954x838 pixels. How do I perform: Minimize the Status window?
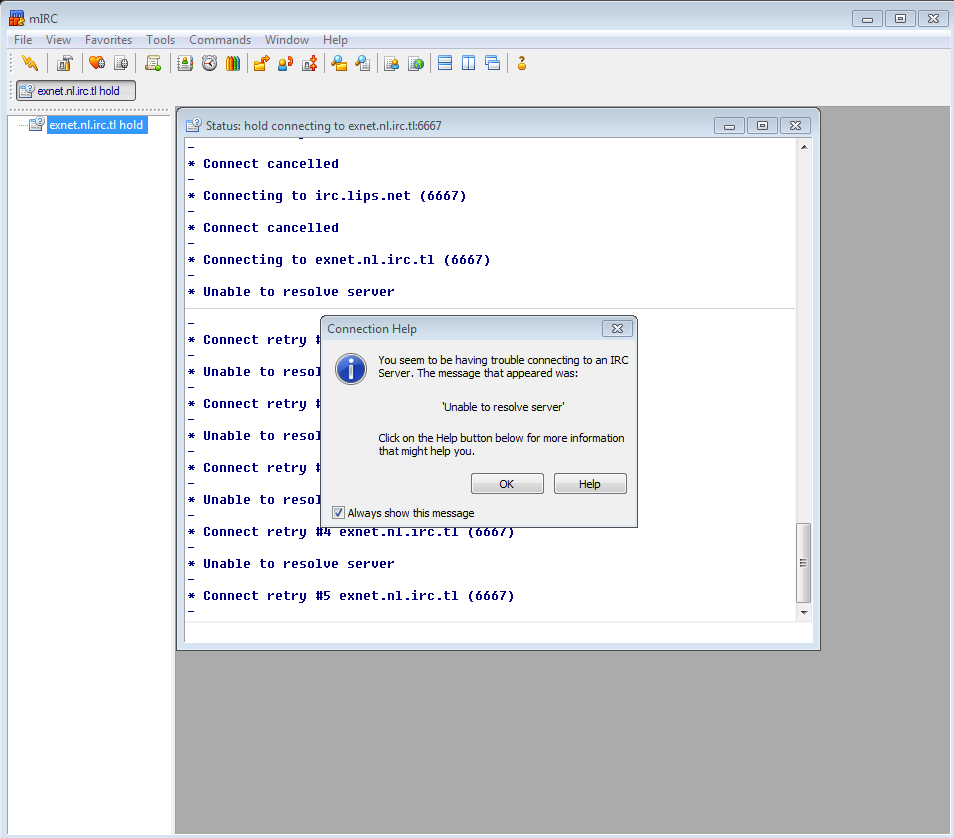tap(729, 125)
